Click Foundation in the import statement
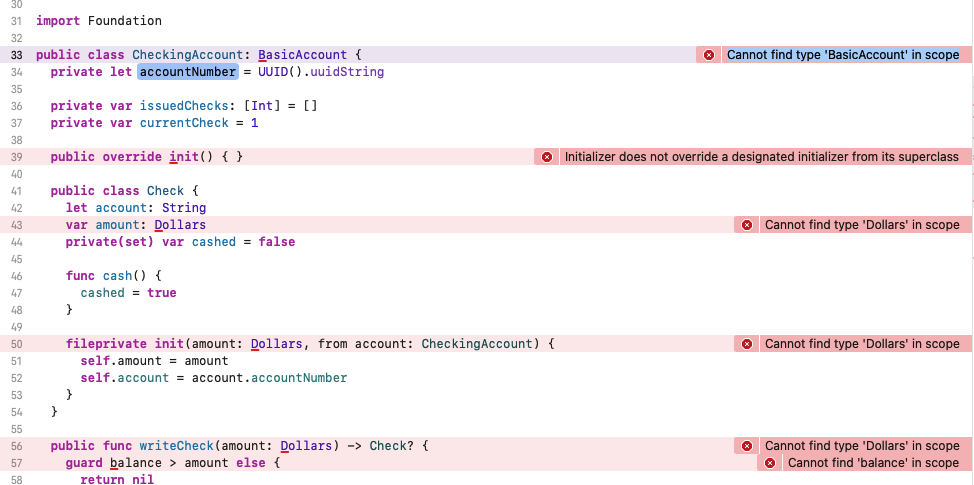 coord(125,21)
